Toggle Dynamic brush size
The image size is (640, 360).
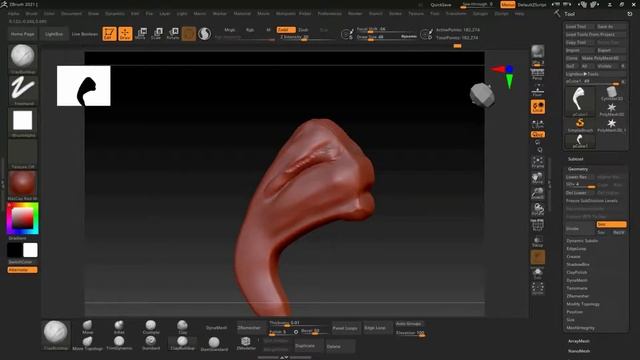(x=409, y=36)
